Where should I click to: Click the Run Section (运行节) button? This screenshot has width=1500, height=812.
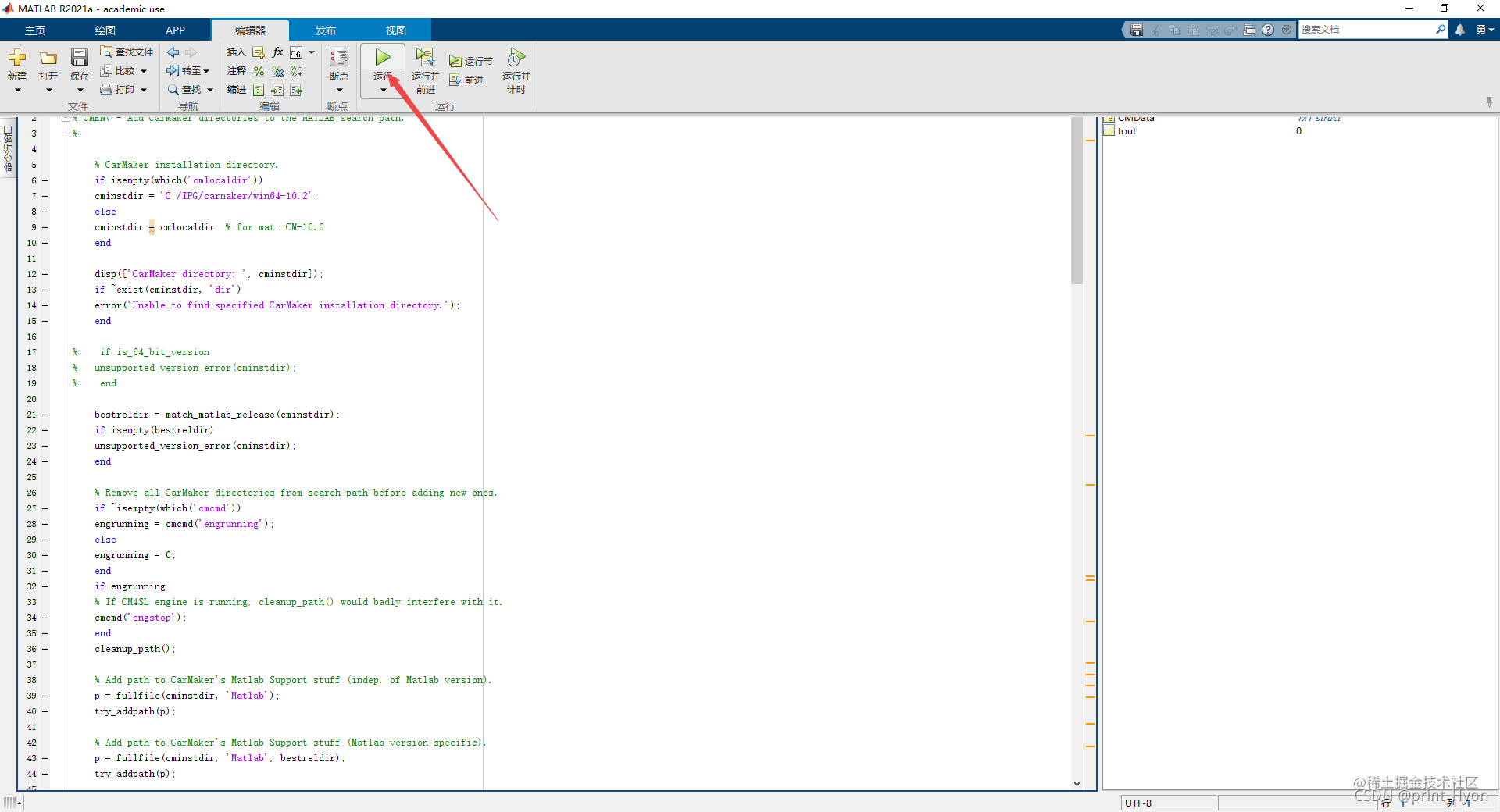point(470,61)
